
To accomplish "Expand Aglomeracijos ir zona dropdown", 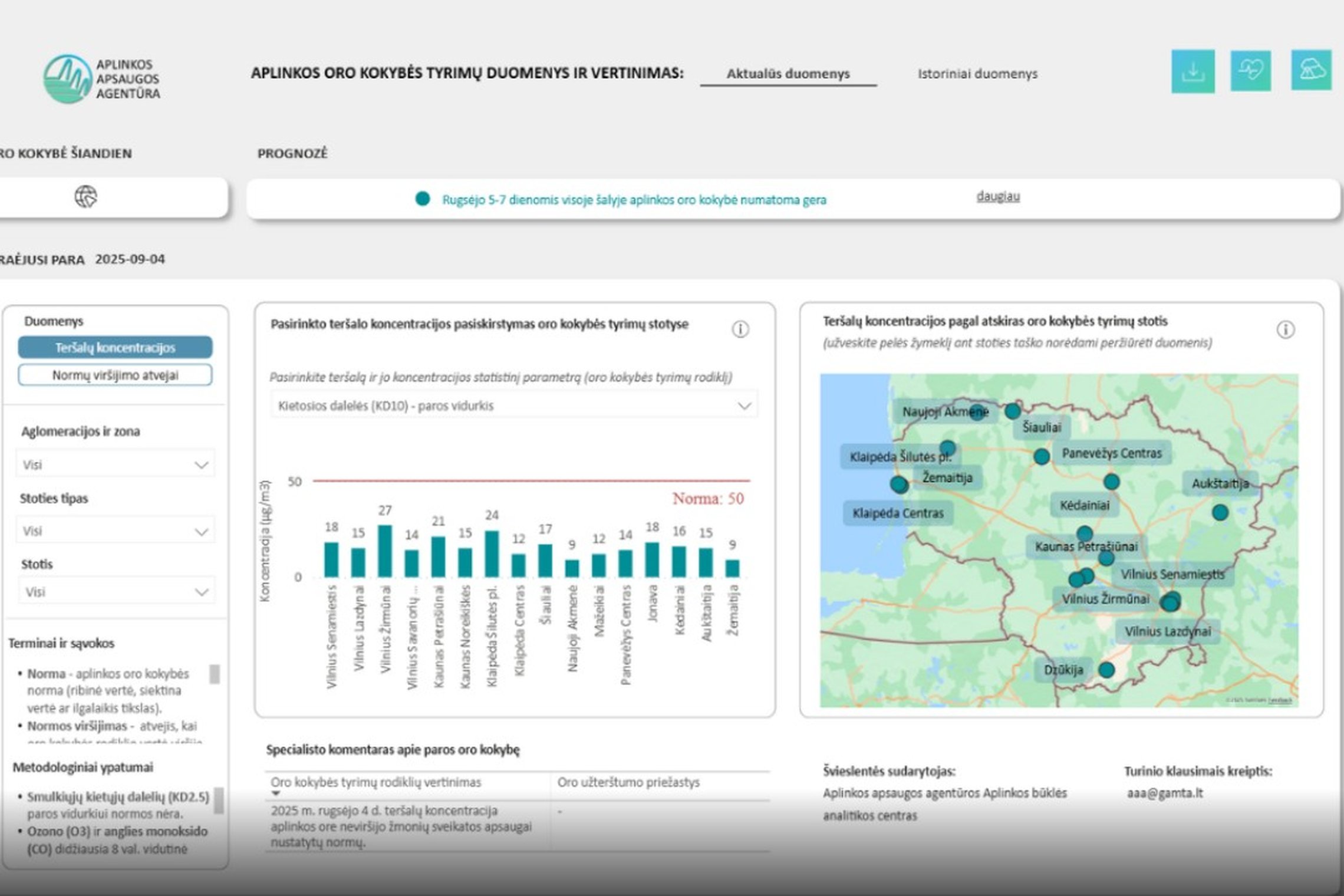I will pos(116,465).
